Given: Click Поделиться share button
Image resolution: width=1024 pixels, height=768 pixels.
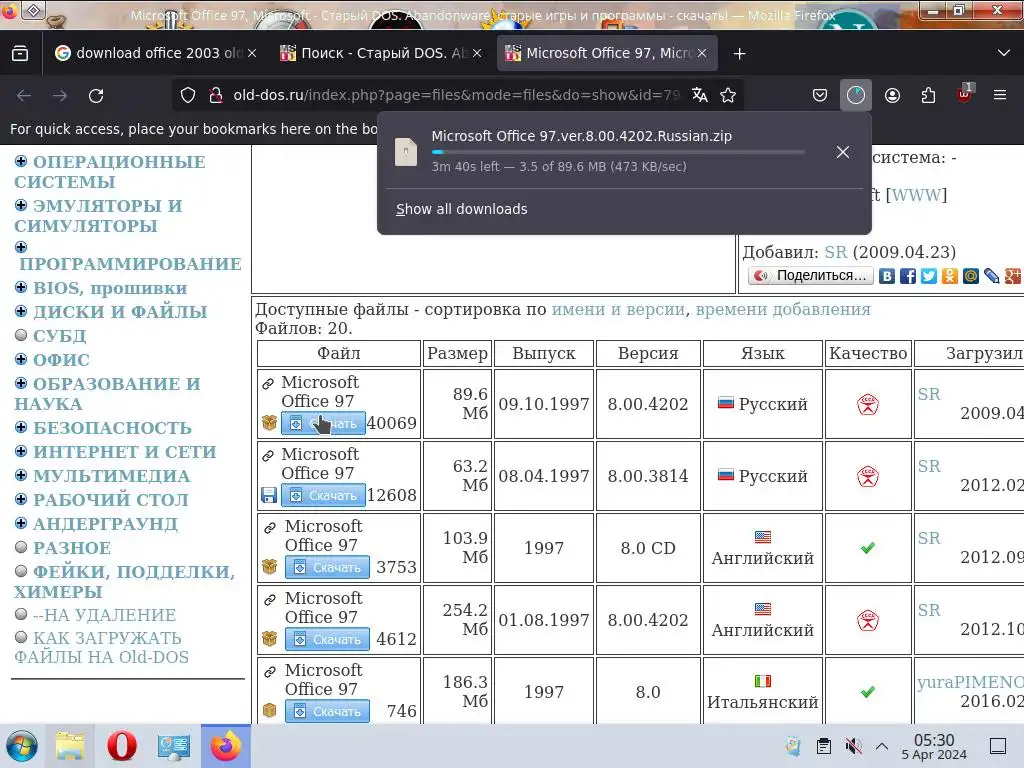Looking at the screenshot, I should [810, 276].
